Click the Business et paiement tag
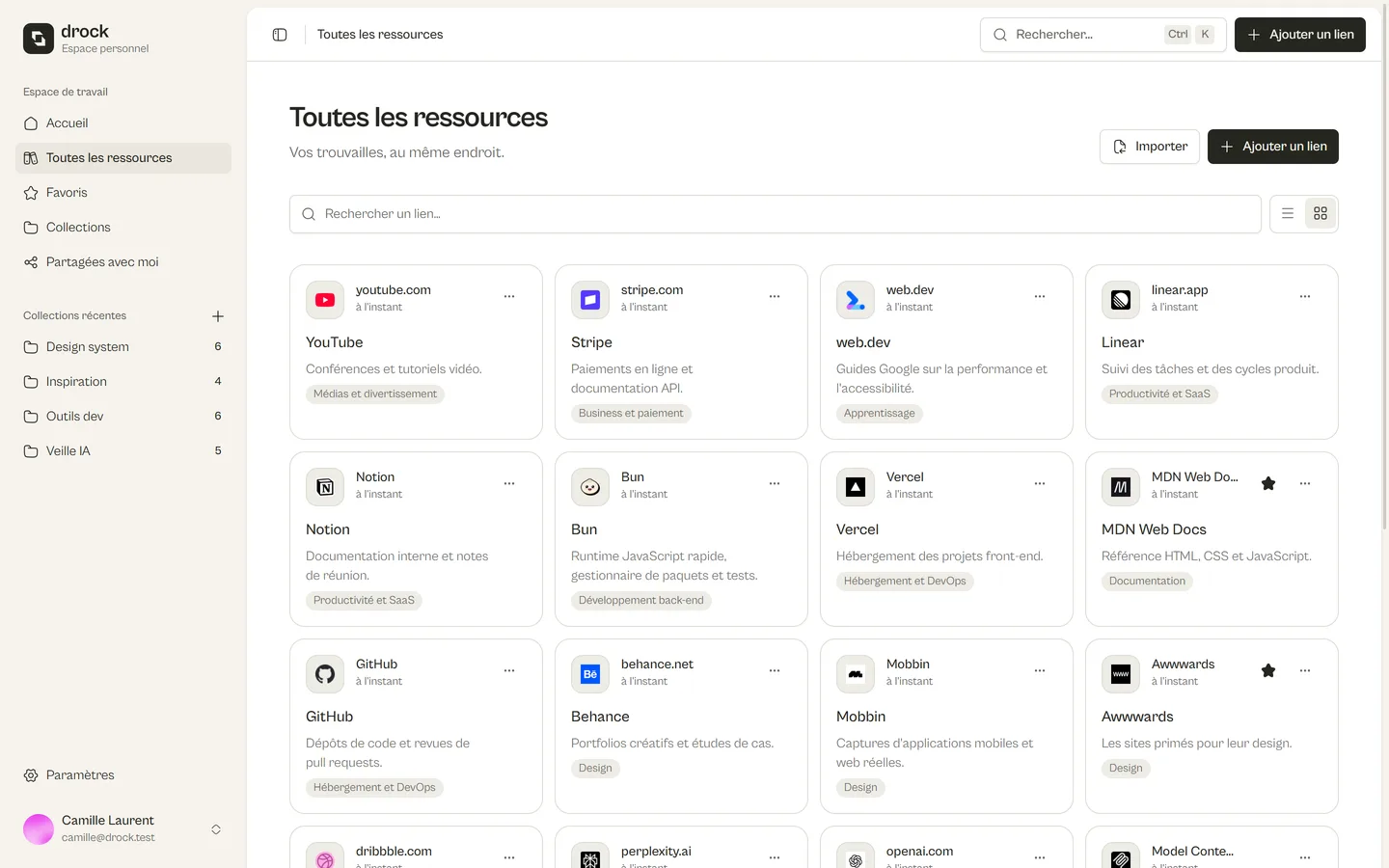The width and height of the screenshot is (1389, 868). coord(631,414)
